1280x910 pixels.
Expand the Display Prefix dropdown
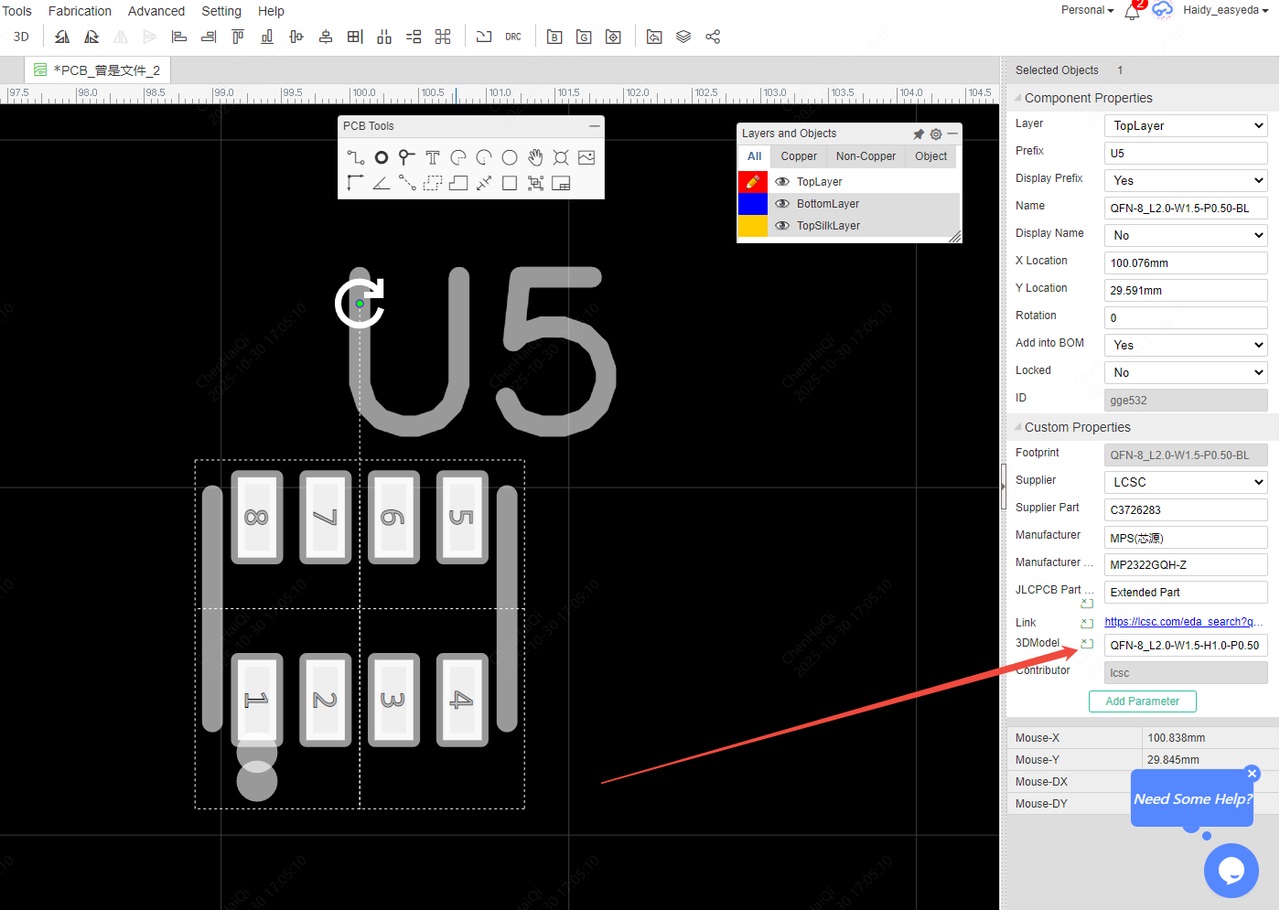coord(1185,181)
